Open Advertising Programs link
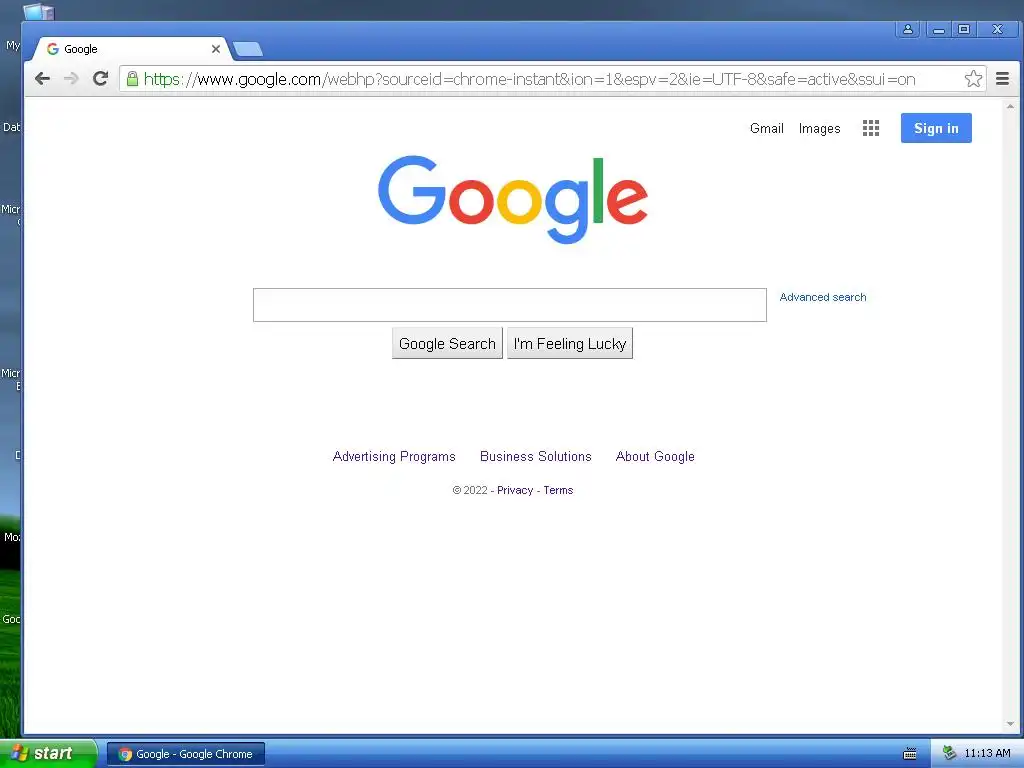Image resolution: width=1024 pixels, height=768 pixels. (394, 456)
